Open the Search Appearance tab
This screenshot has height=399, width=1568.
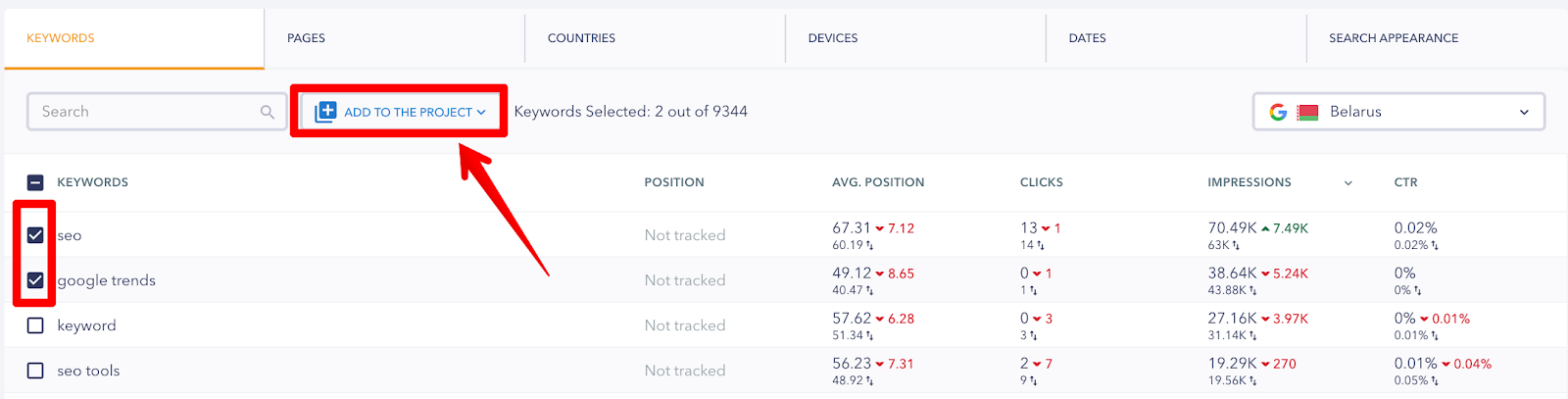1394,38
